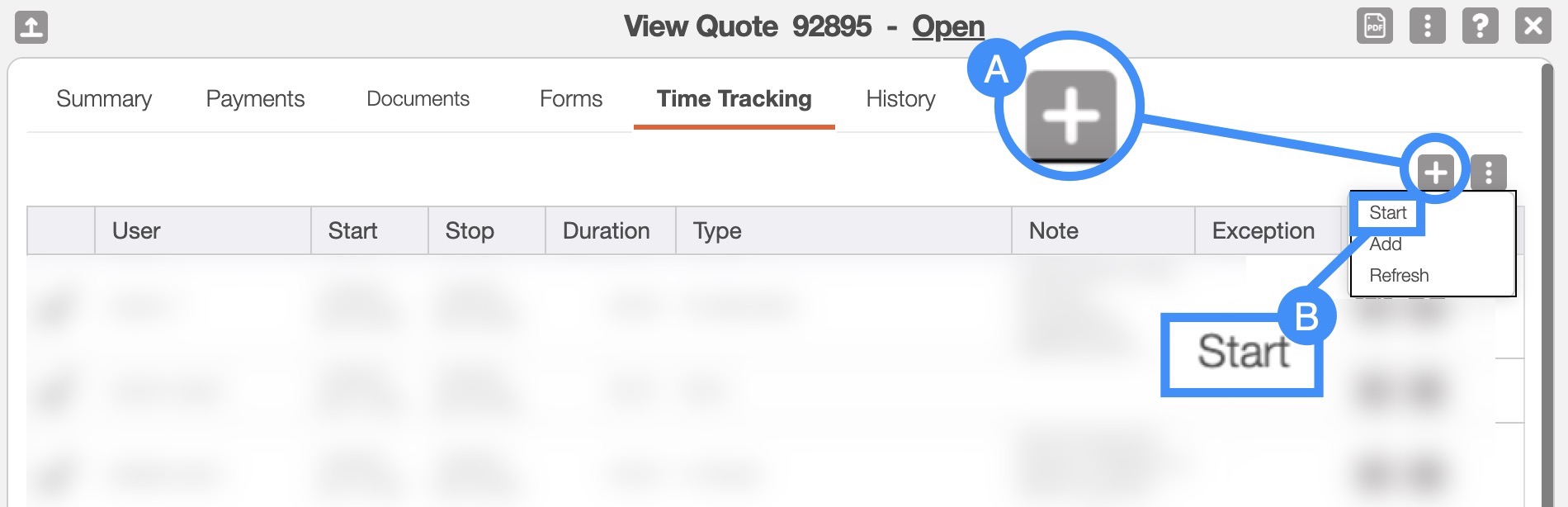Image resolution: width=1568 pixels, height=507 pixels.
Task: Open the Payments tab
Action: tap(255, 99)
